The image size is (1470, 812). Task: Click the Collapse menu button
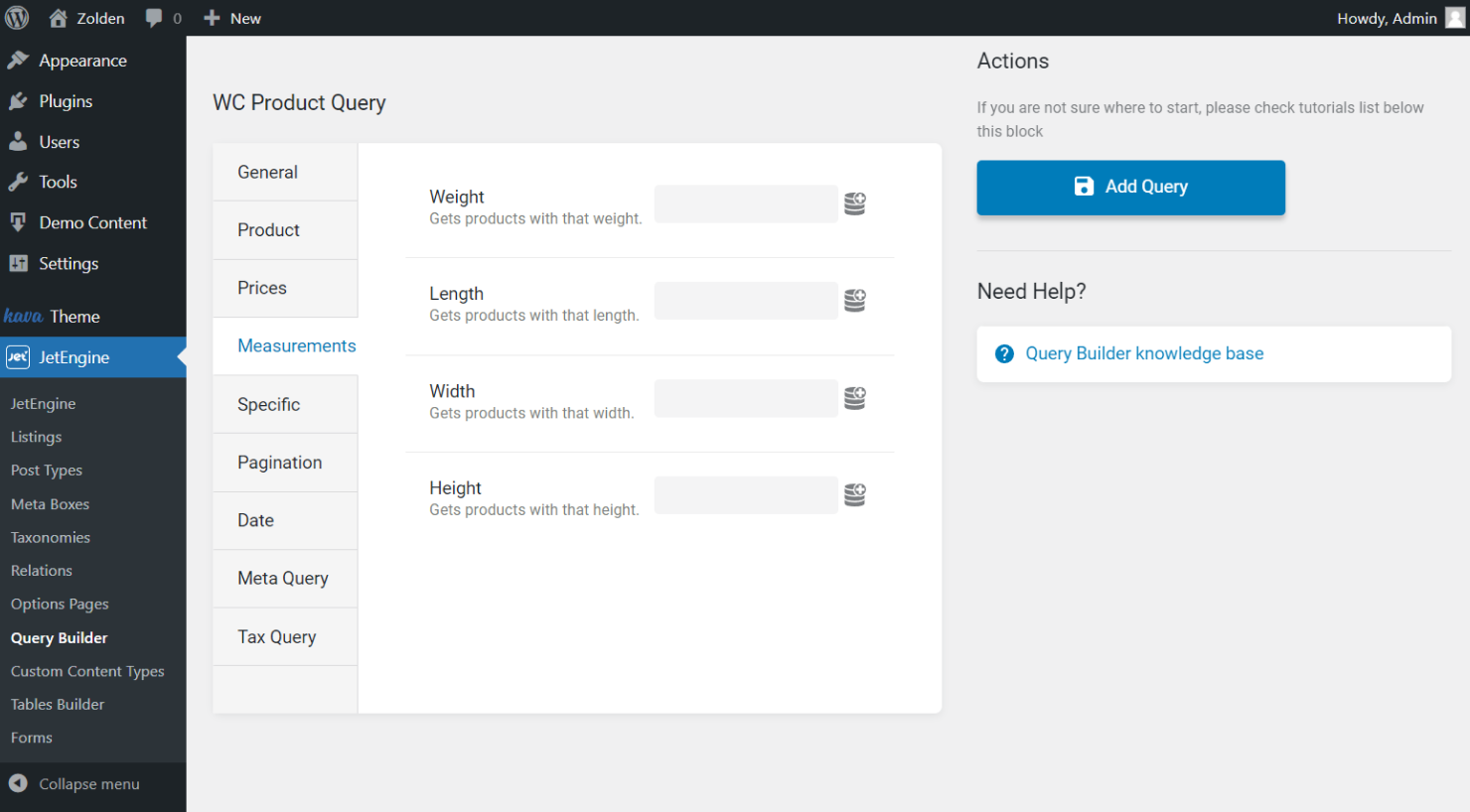pyautogui.click(x=92, y=784)
